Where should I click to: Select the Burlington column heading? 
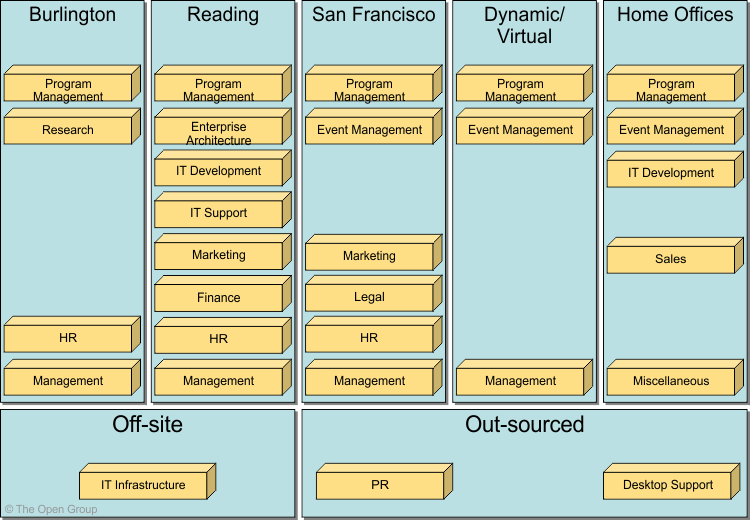coord(72,14)
